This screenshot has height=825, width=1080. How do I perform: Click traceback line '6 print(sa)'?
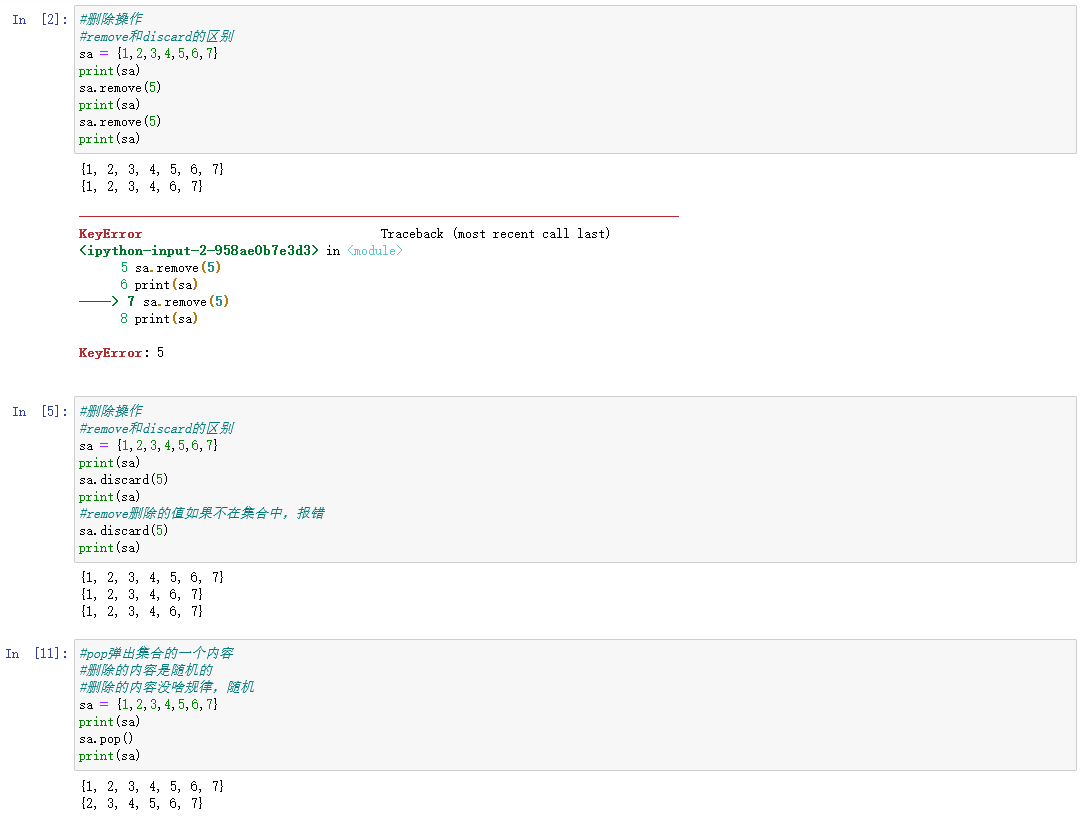pos(159,284)
